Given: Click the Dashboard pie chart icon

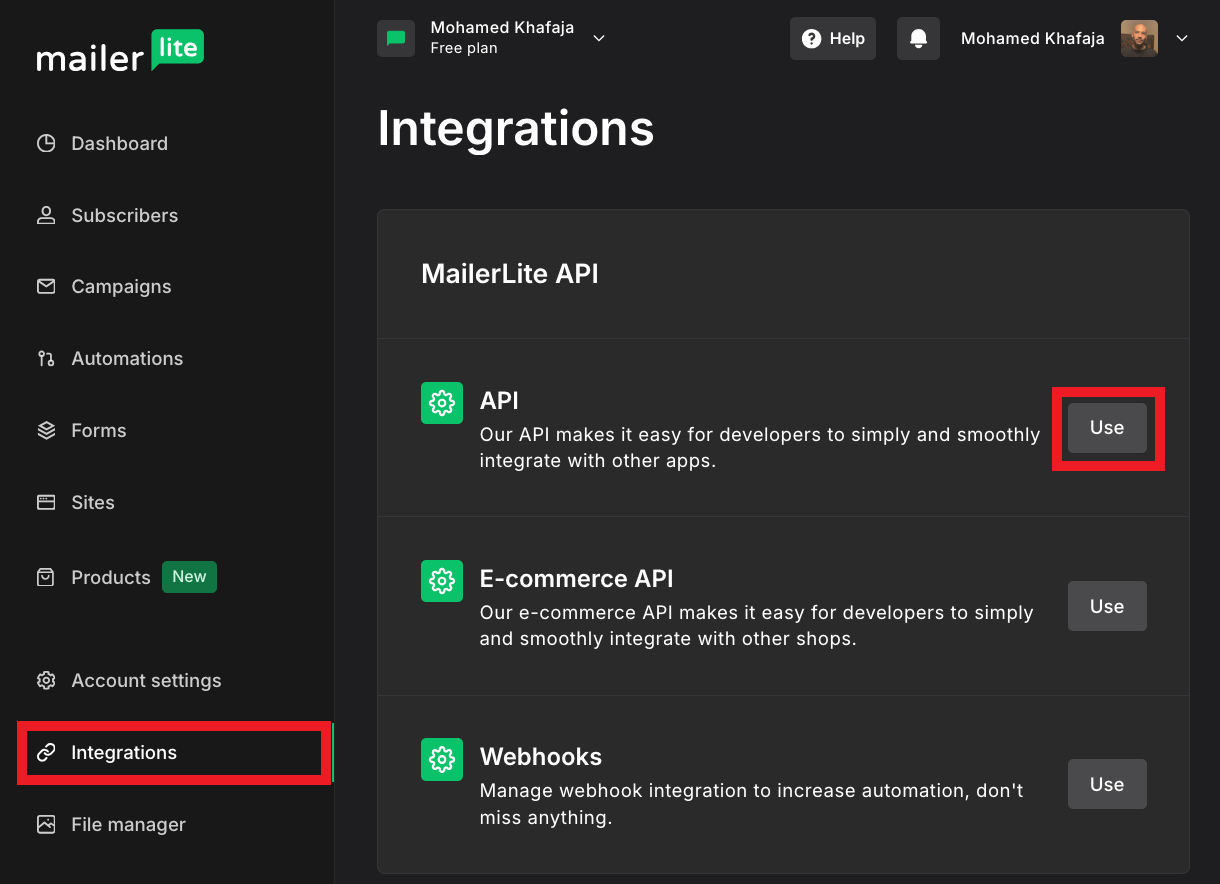Looking at the screenshot, I should tap(46, 143).
